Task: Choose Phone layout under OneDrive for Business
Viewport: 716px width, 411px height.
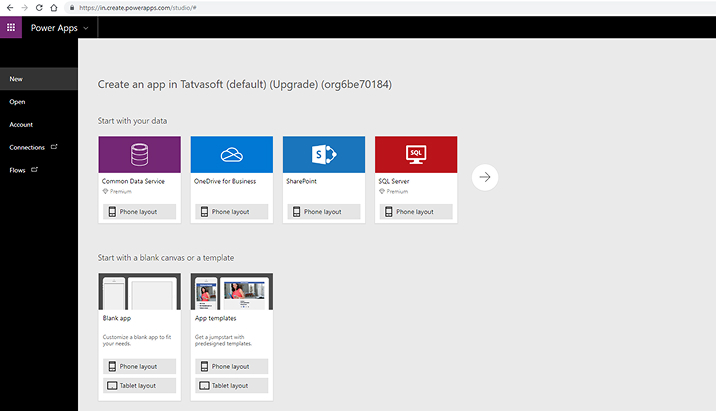Action: 232,212
